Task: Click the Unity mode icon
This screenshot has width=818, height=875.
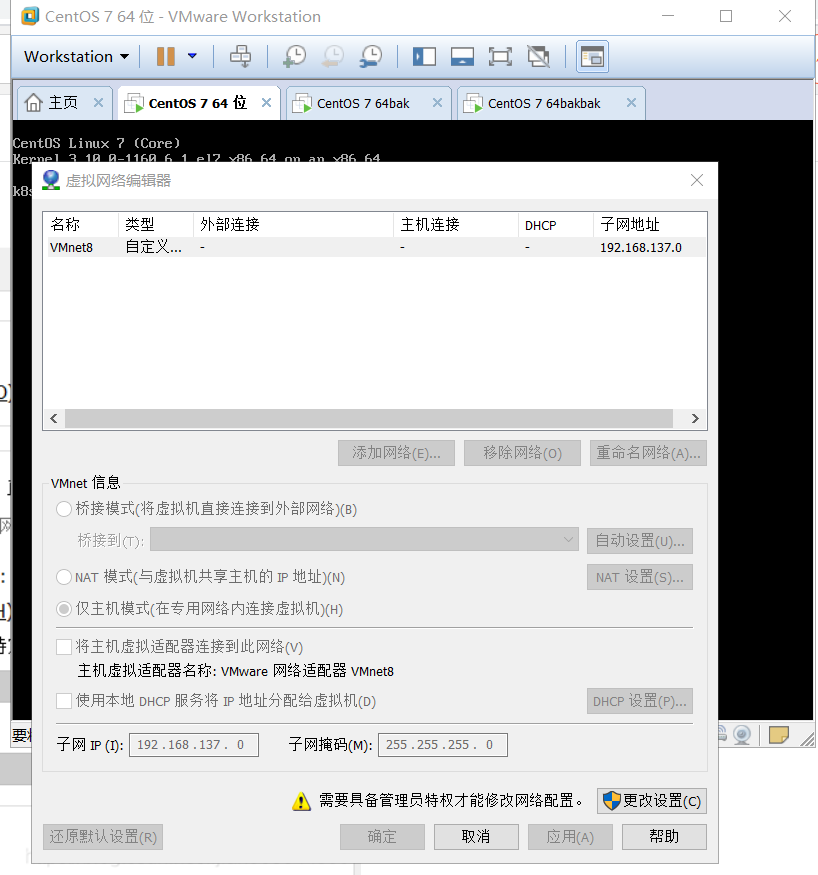Action: point(538,56)
